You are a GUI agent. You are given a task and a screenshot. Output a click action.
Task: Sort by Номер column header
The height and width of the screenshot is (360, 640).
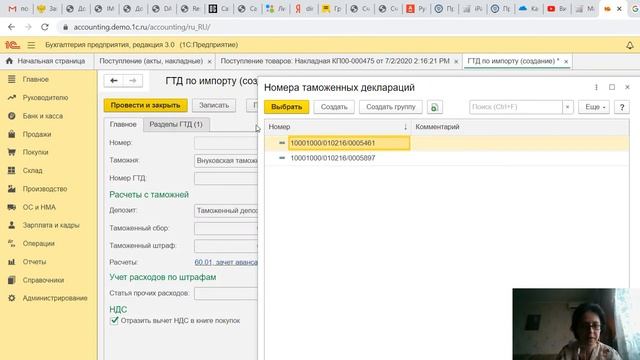click(338, 127)
